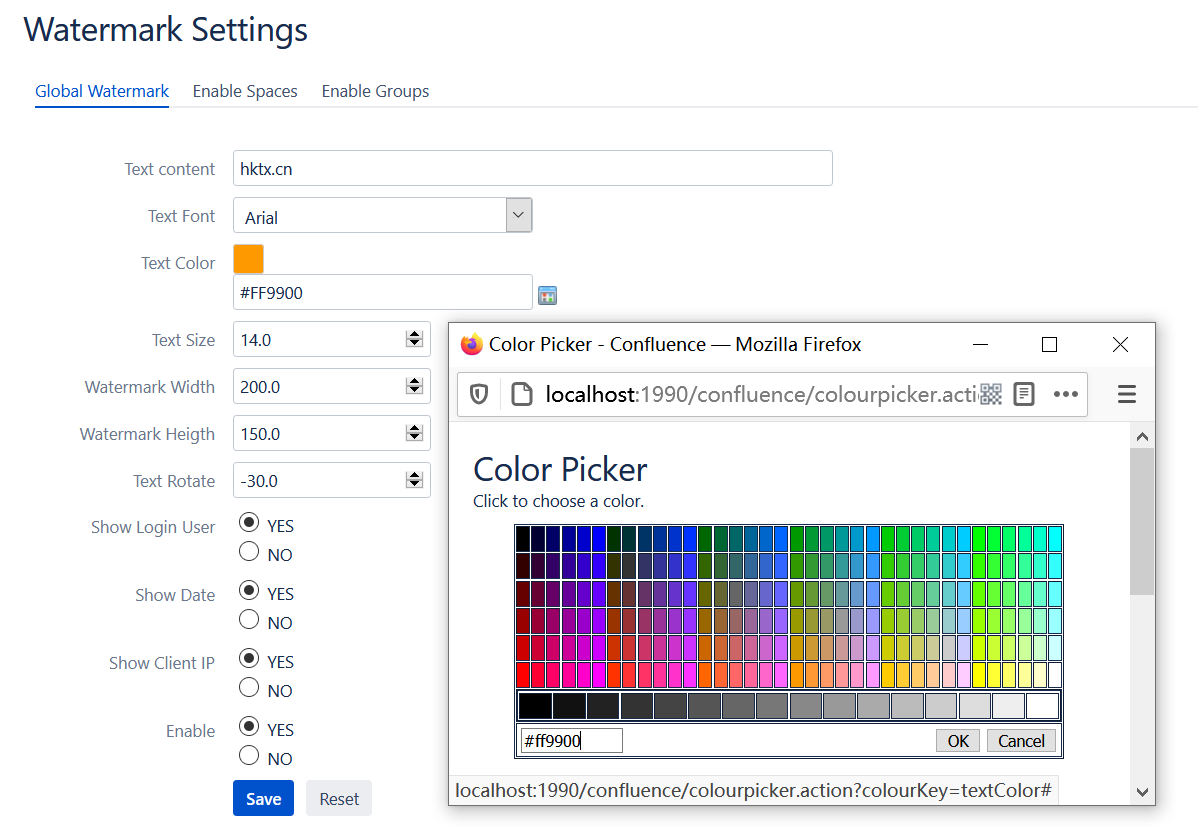Click the Text content field containing hktx.cn
The height and width of the screenshot is (830, 1198).
tap(533, 168)
